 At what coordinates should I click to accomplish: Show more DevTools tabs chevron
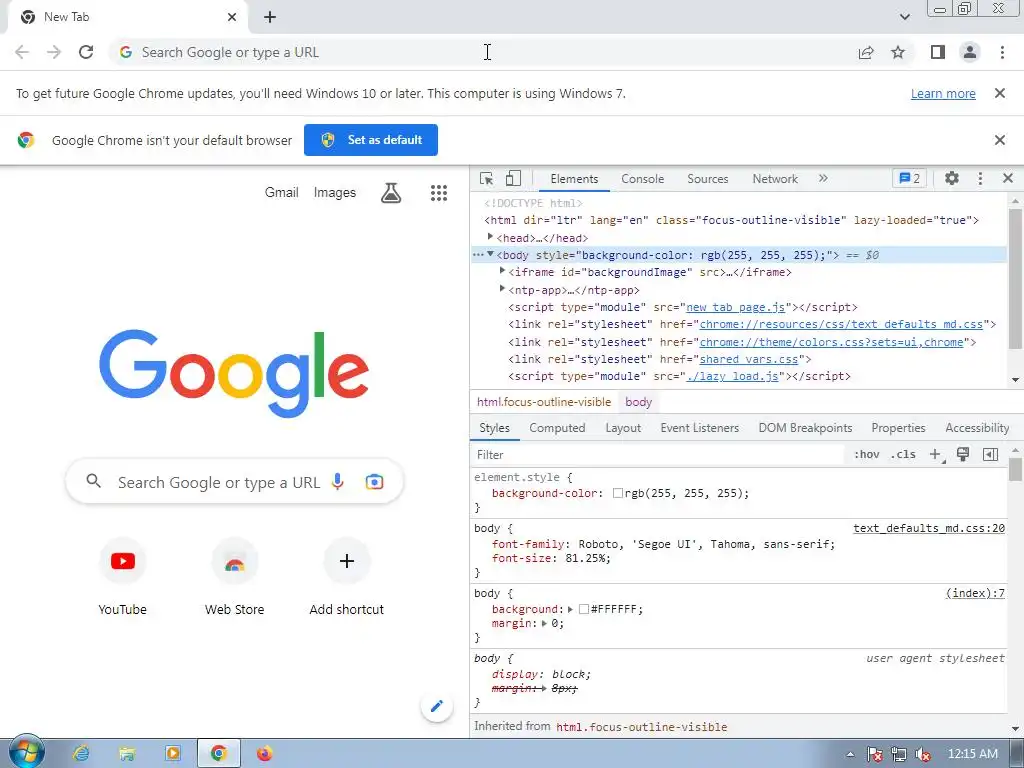tap(823, 178)
